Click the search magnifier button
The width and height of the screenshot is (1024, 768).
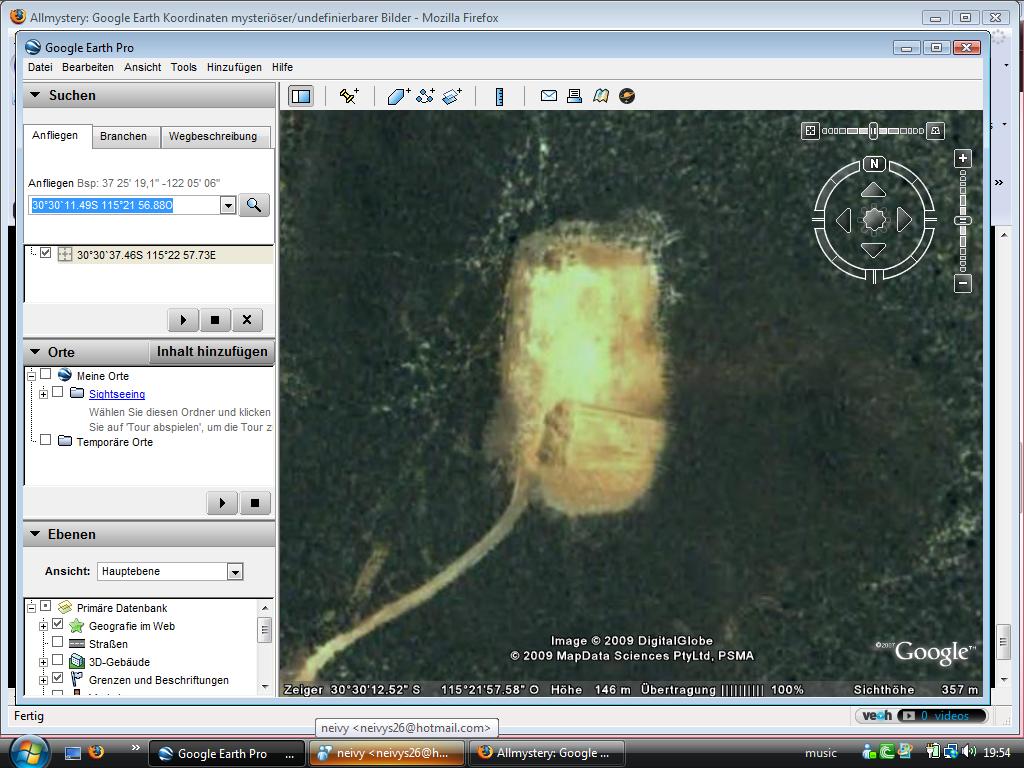tap(254, 205)
